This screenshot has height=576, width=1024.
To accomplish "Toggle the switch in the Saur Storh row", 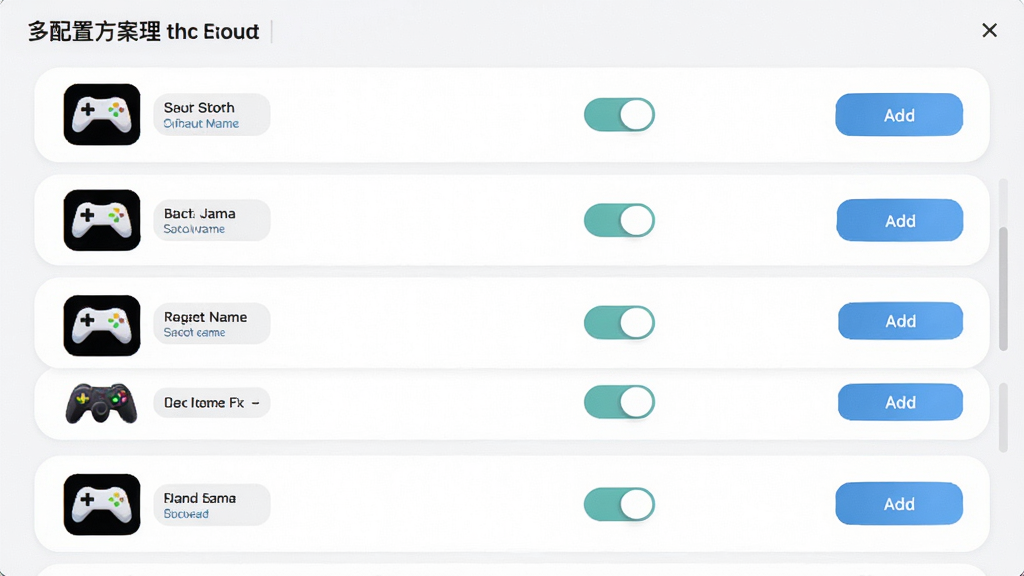I will (x=619, y=115).
